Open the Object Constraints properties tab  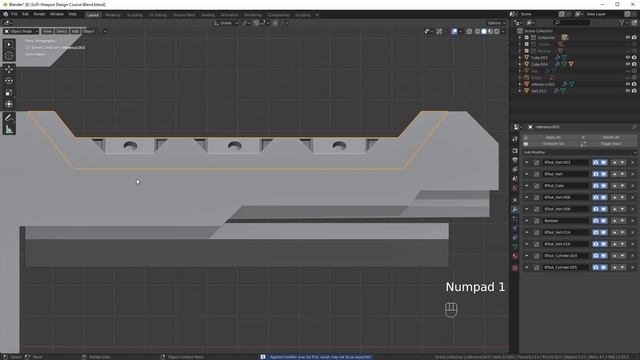[x=515, y=238]
